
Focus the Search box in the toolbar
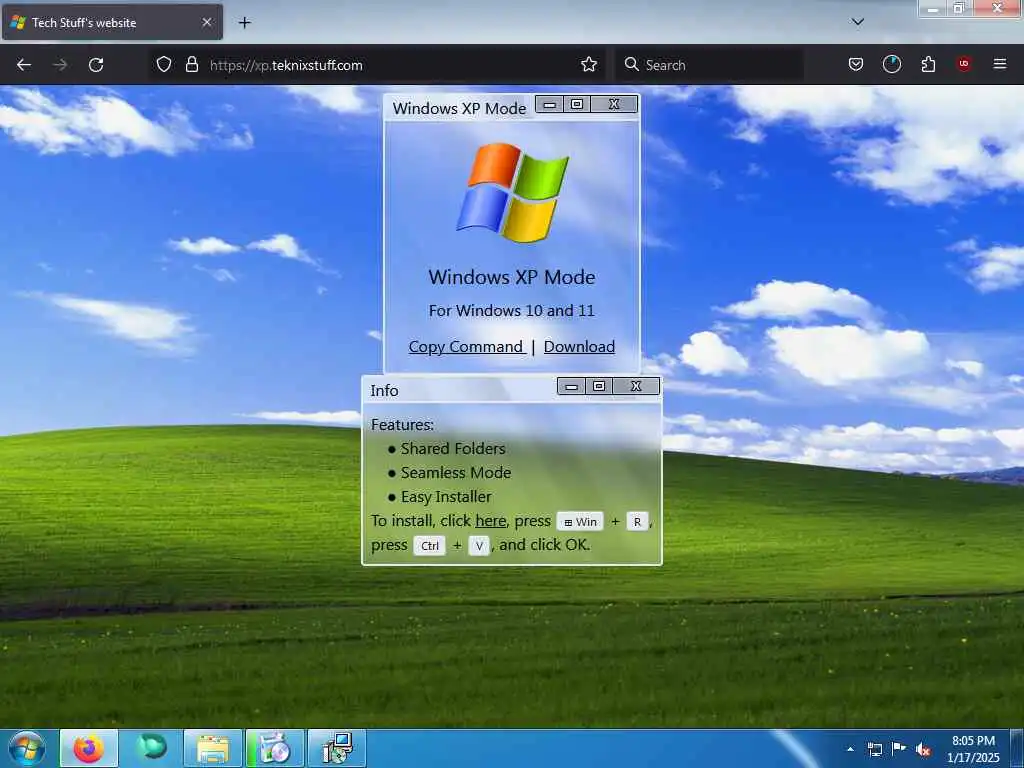710,65
